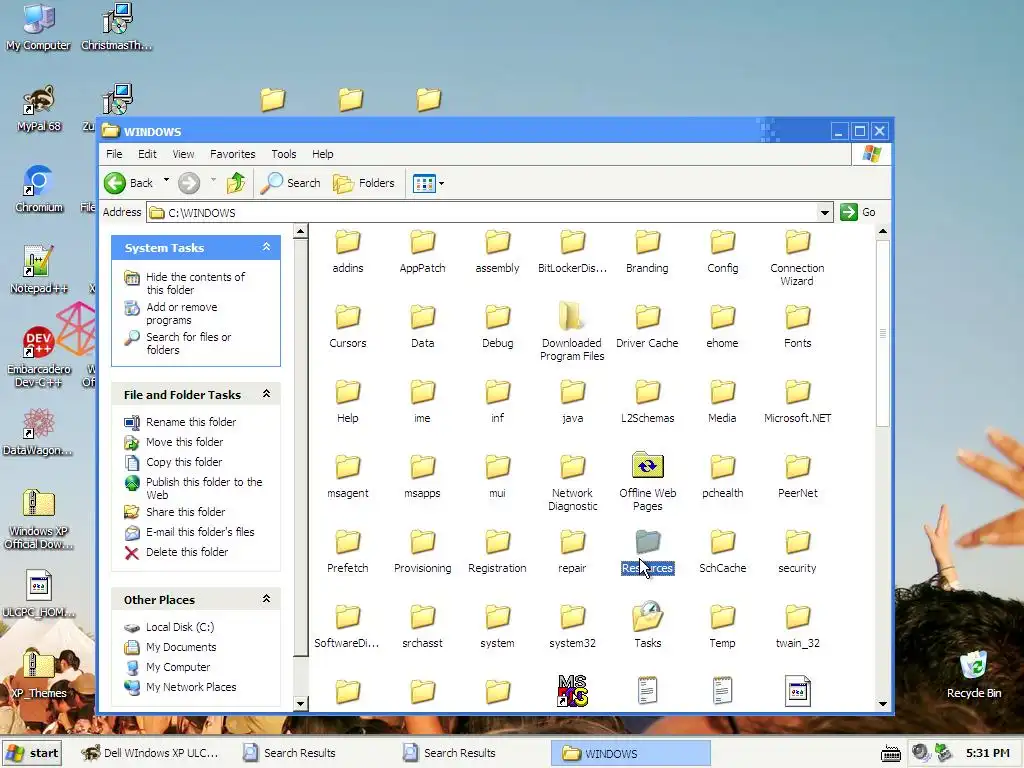Click the Go button
Viewport: 1024px width, 768px height.
click(x=858, y=212)
